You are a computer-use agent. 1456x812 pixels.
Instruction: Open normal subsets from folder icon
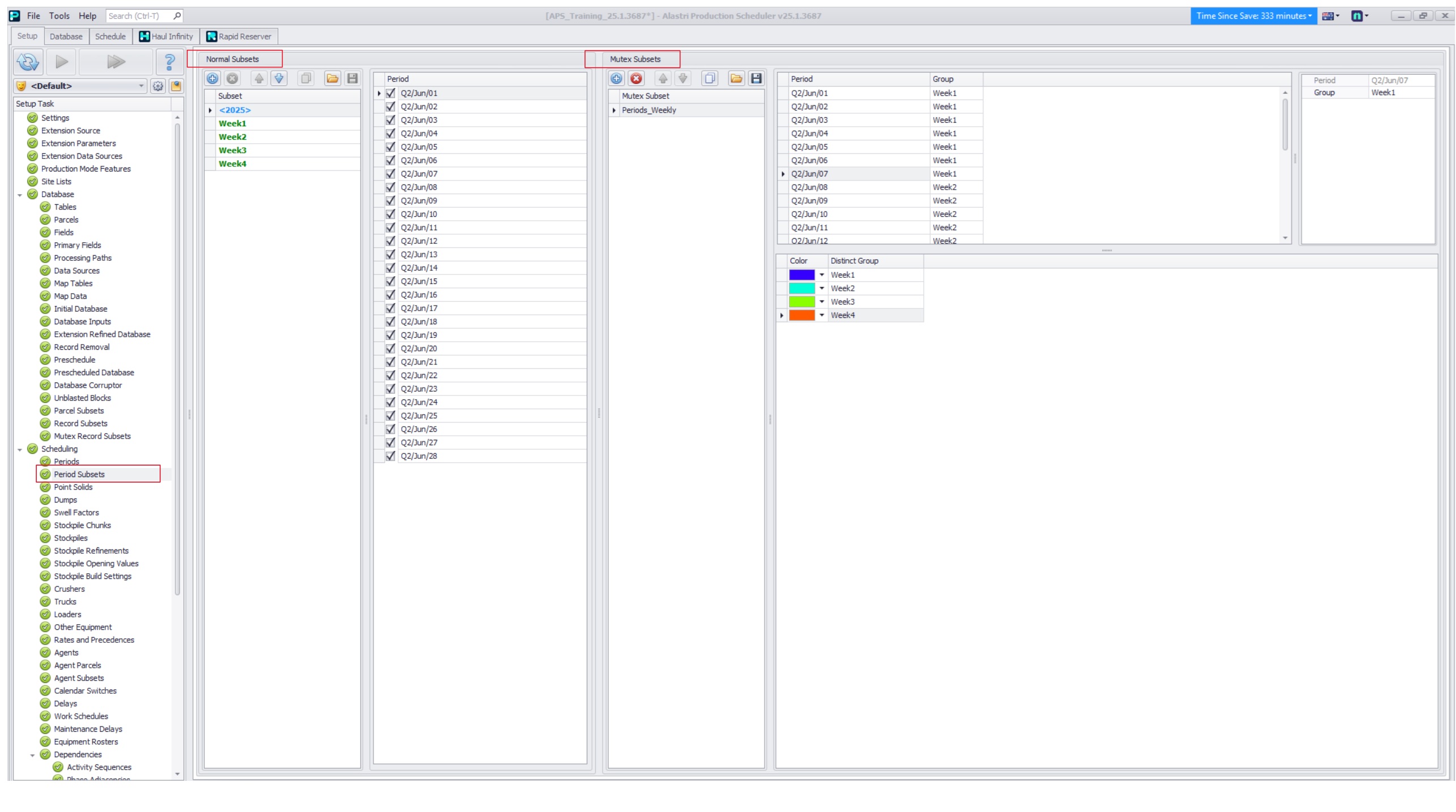click(332, 79)
